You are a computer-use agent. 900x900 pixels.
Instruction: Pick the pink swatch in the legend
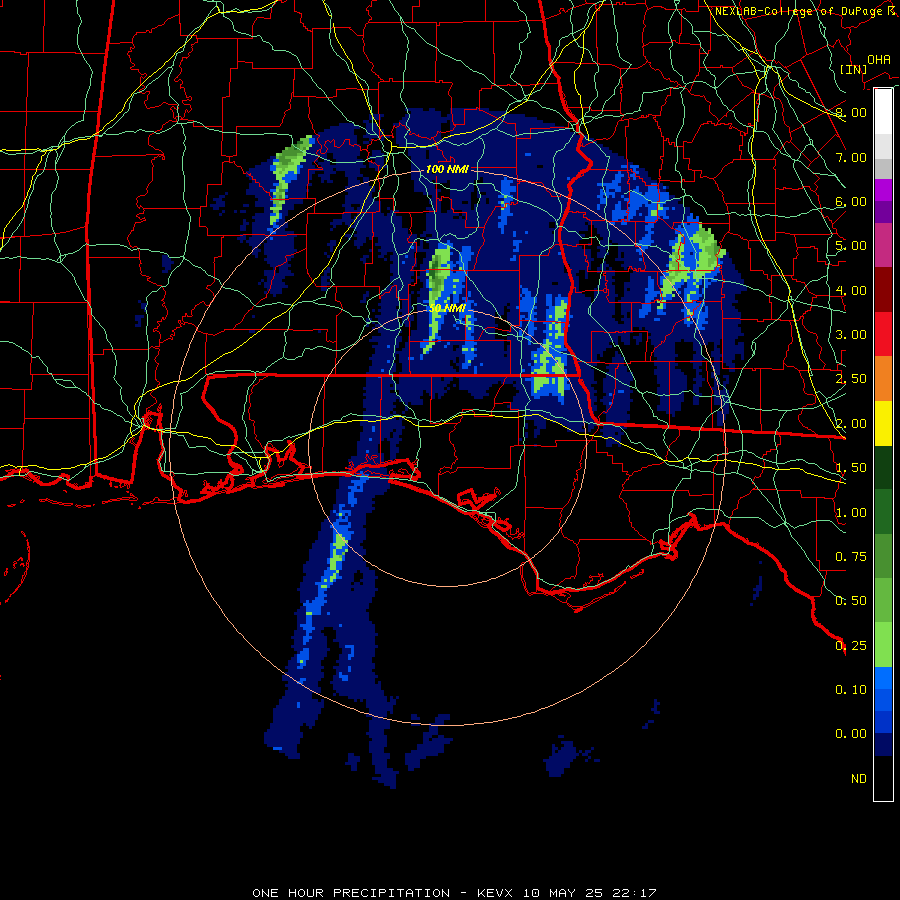coord(883,245)
